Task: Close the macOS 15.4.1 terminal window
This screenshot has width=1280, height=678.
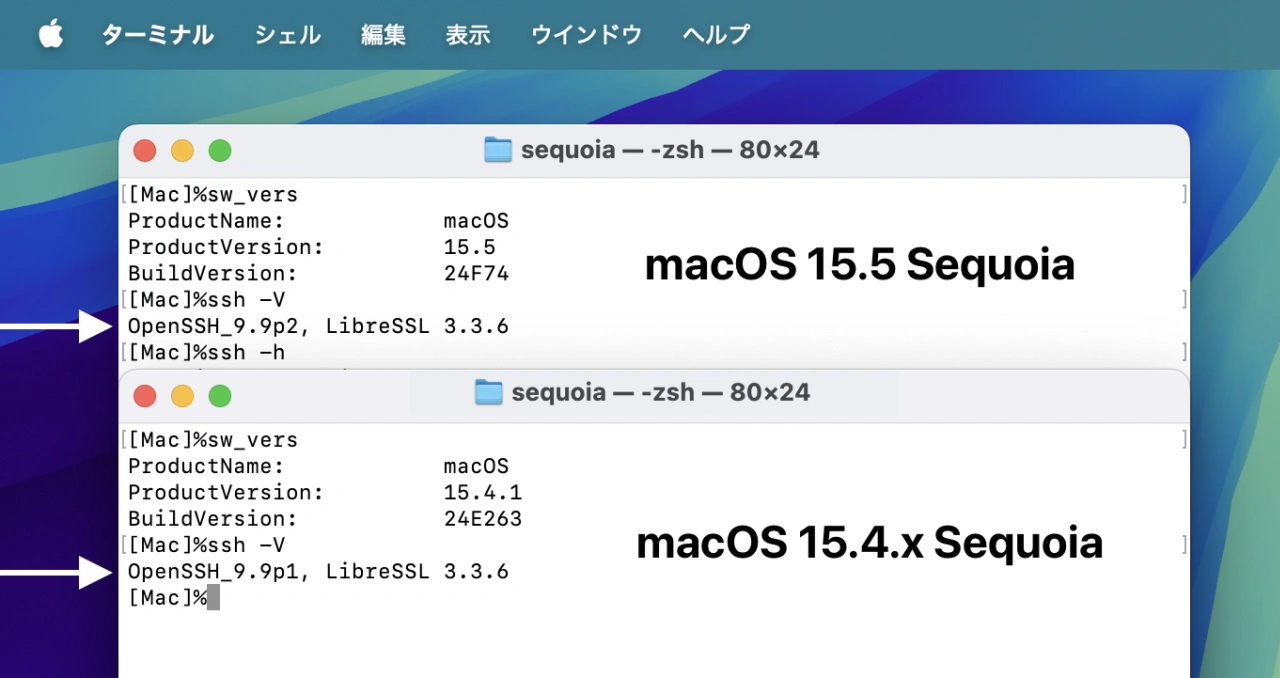Action: tap(145, 396)
